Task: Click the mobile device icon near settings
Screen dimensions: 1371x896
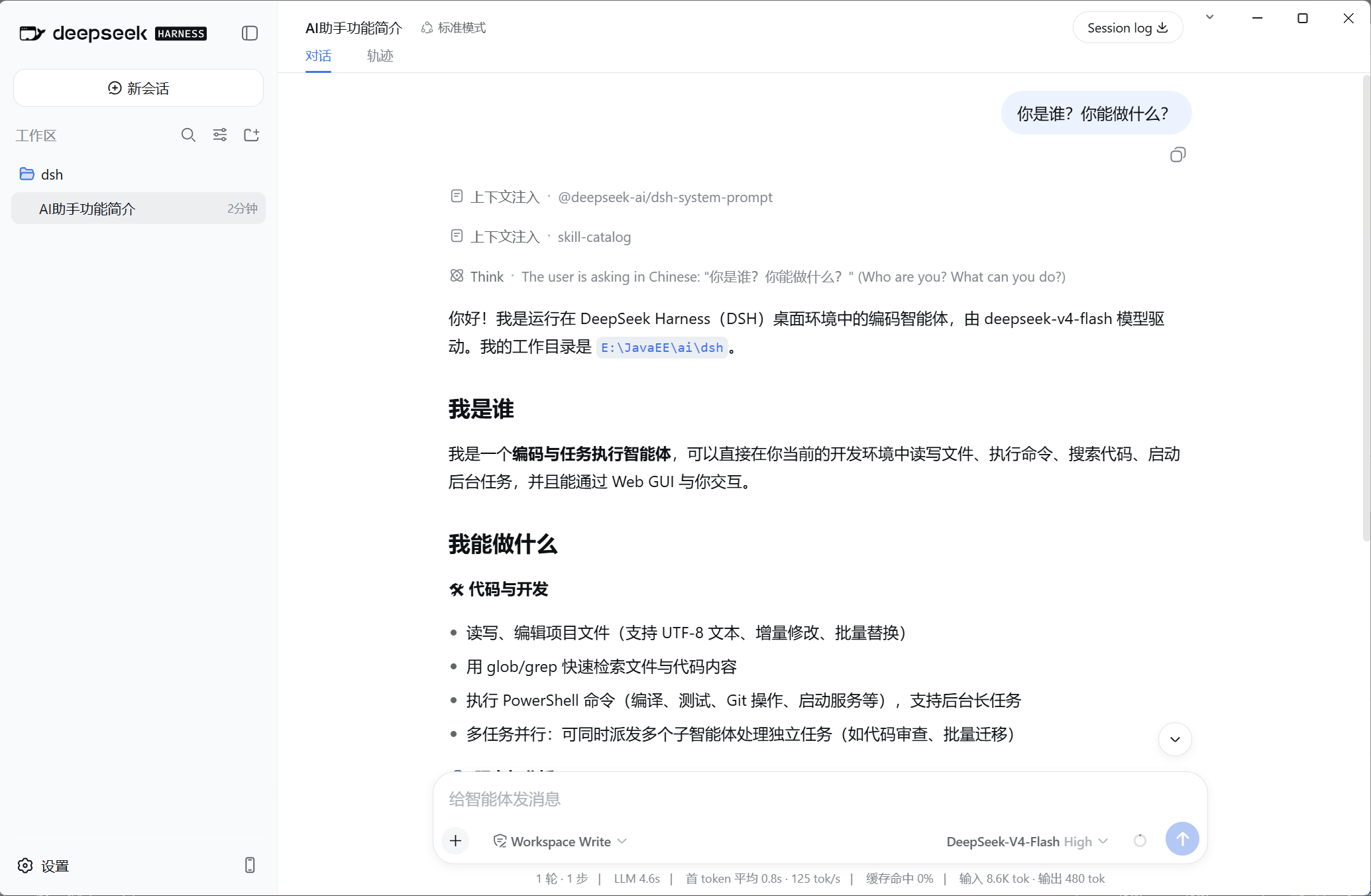Action: click(250, 865)
